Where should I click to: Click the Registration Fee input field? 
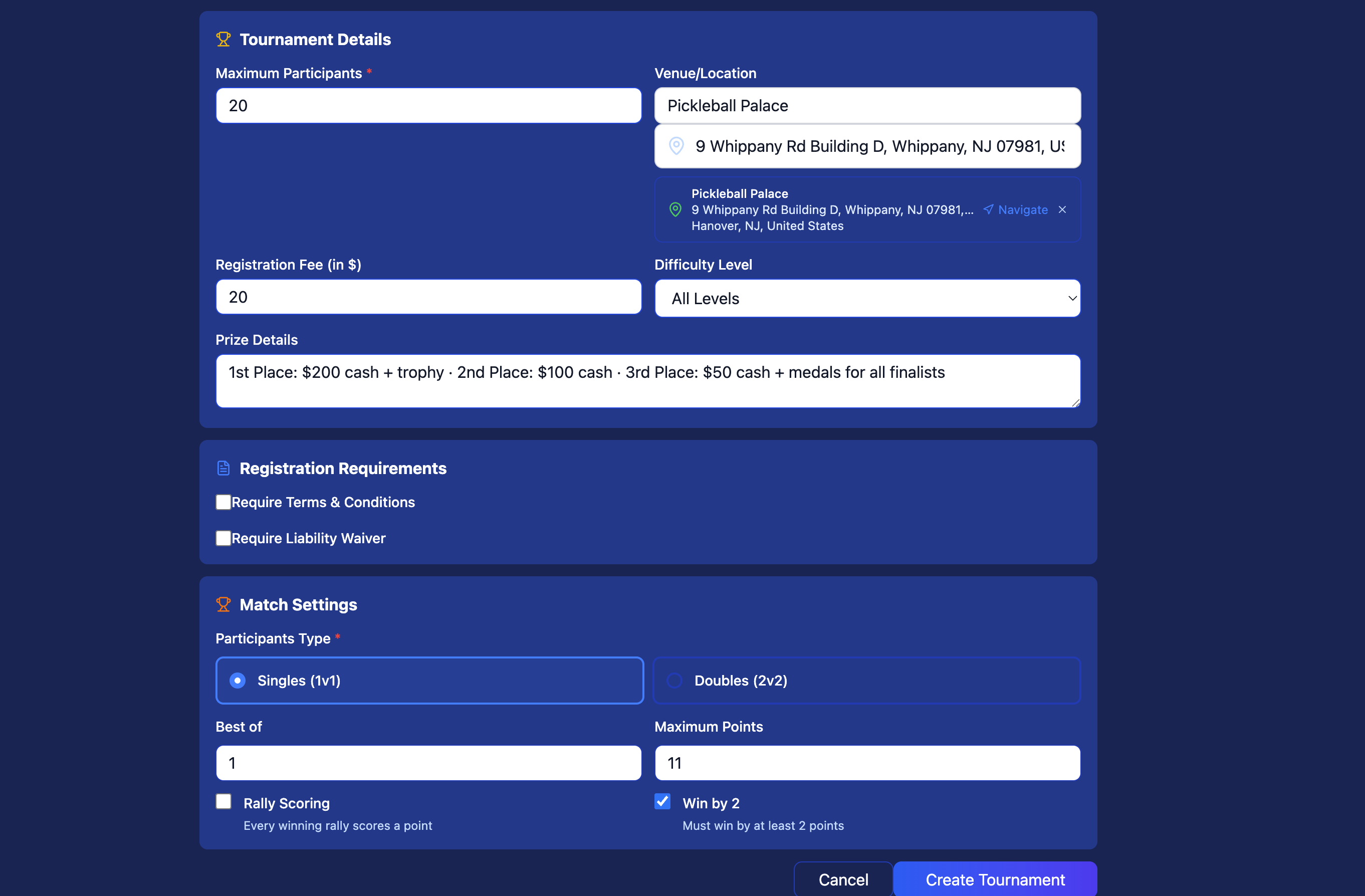[x=428, y=297]
